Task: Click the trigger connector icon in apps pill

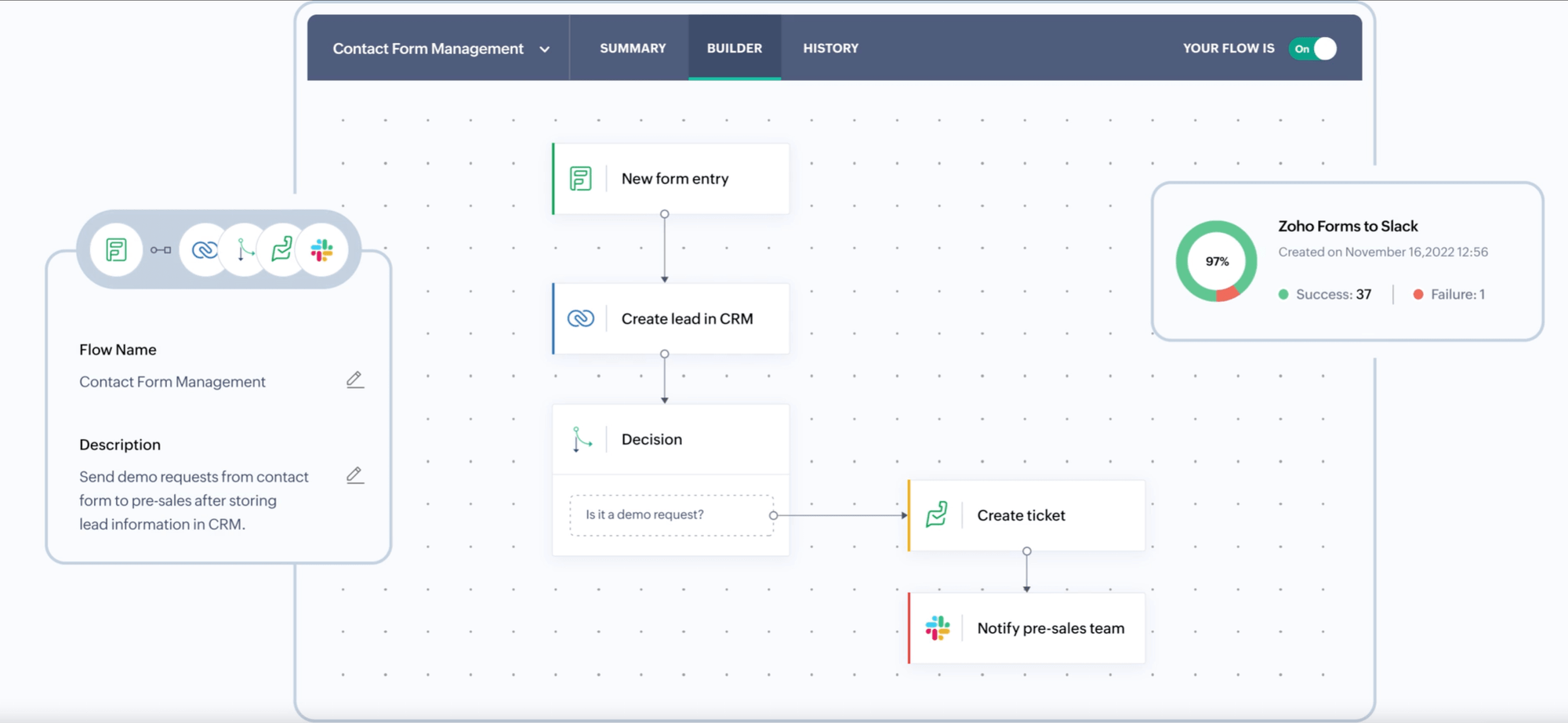Action: coord(161,250)
